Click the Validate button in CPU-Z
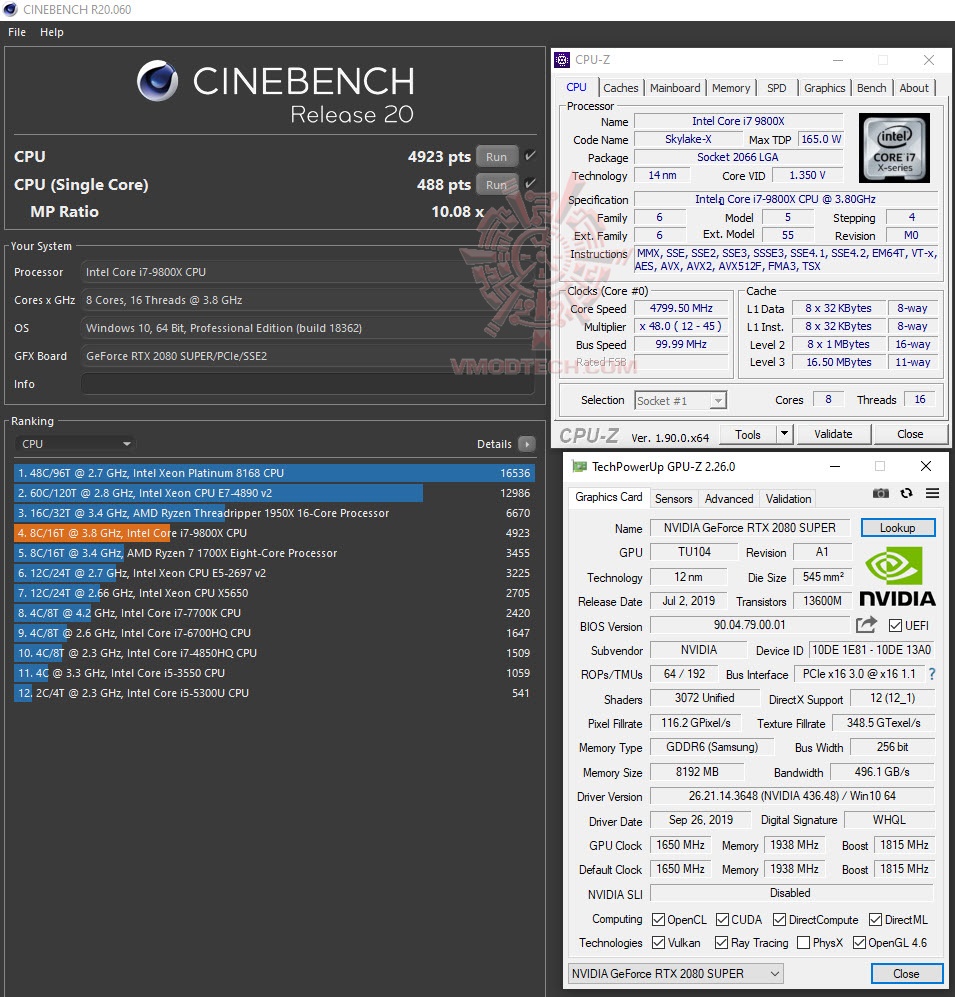Screen dimensions: 955x997 [833, 434]
